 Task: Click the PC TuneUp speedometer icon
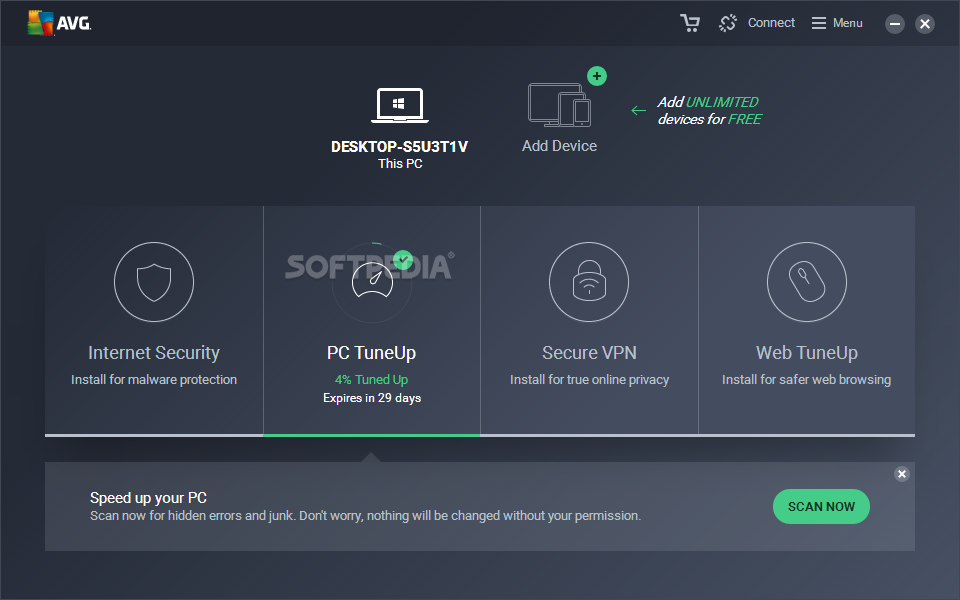pos(372,280)
